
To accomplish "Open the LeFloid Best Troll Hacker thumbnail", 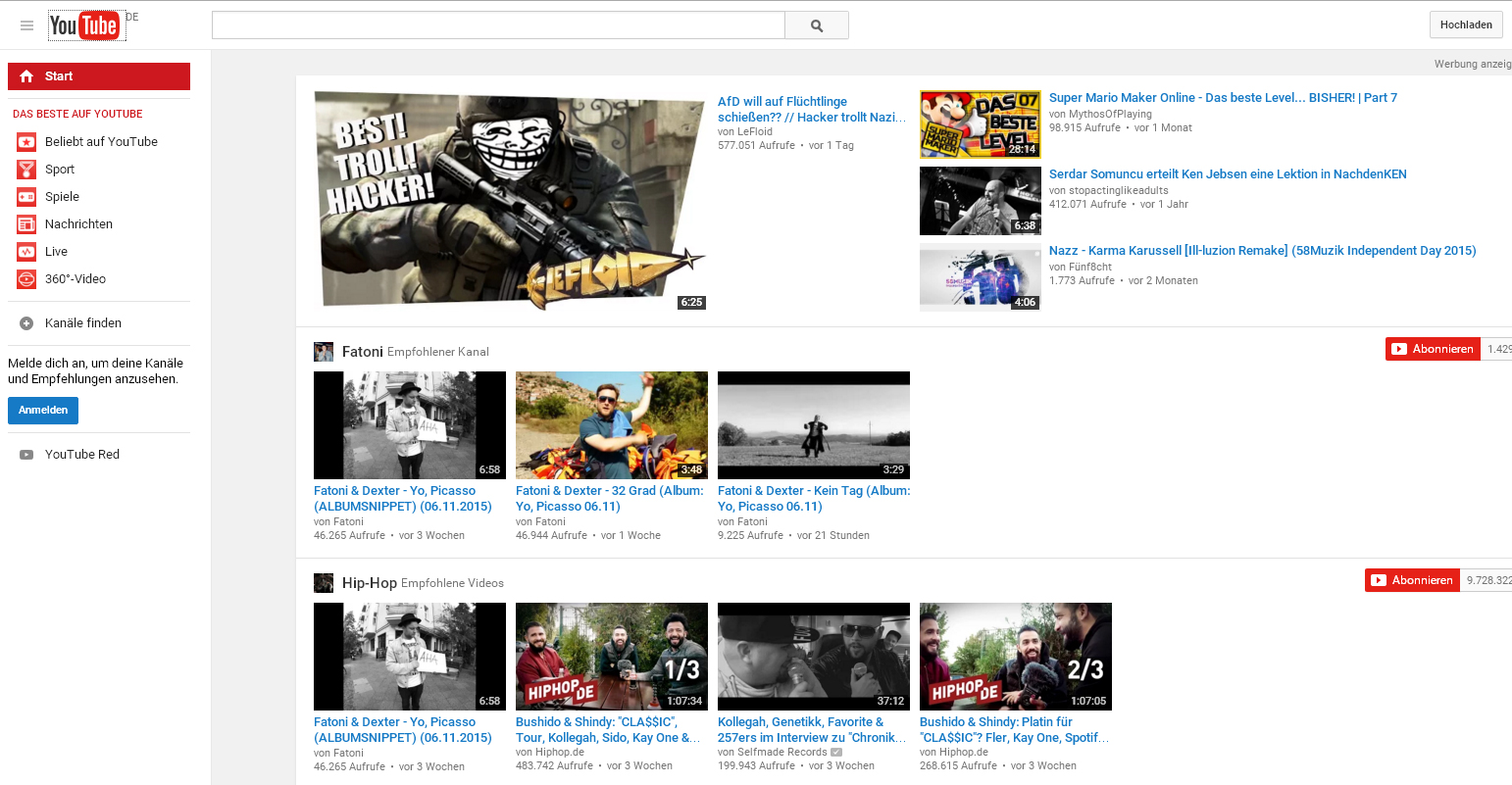I will [x=510, y=201].
